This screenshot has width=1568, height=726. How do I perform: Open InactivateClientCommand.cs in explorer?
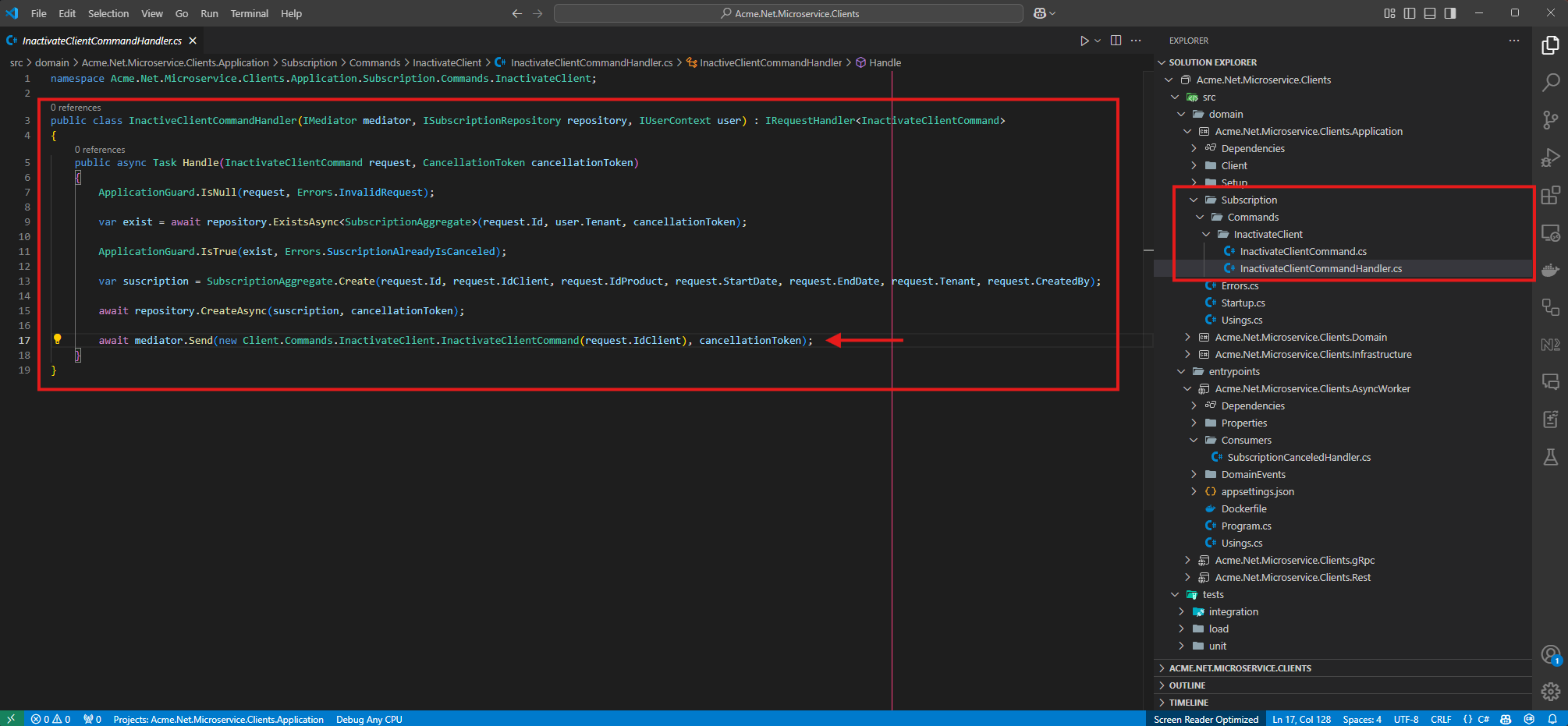[1303, 251]
